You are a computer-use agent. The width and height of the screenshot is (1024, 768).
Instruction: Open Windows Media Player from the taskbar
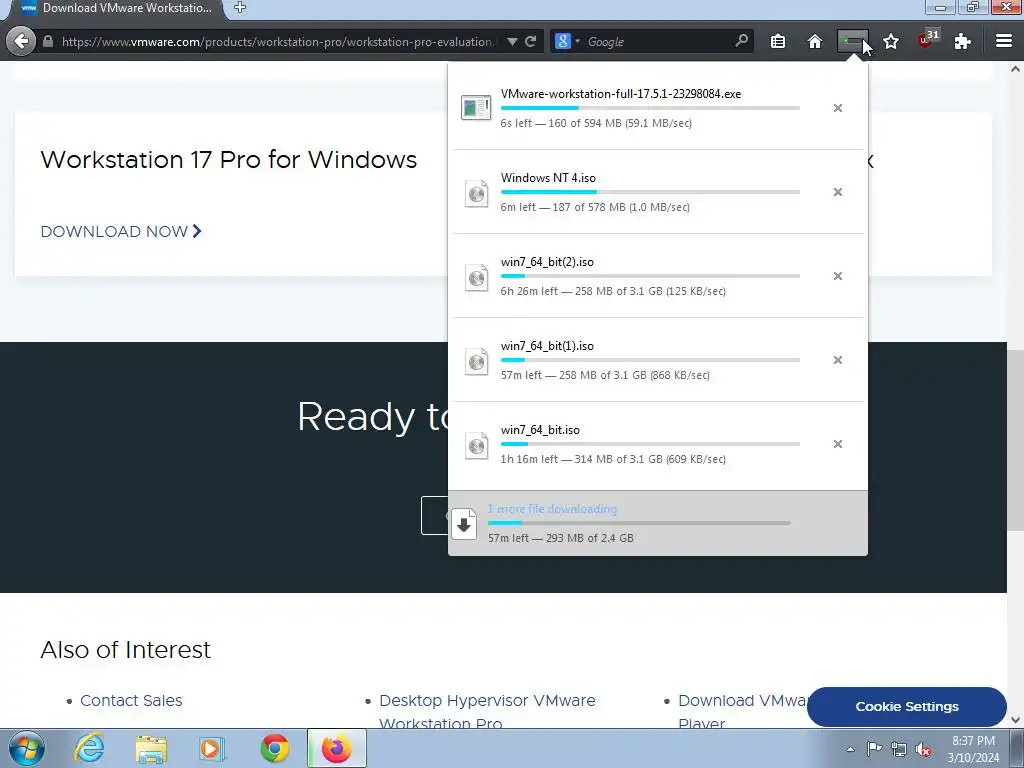pos(212,749)
